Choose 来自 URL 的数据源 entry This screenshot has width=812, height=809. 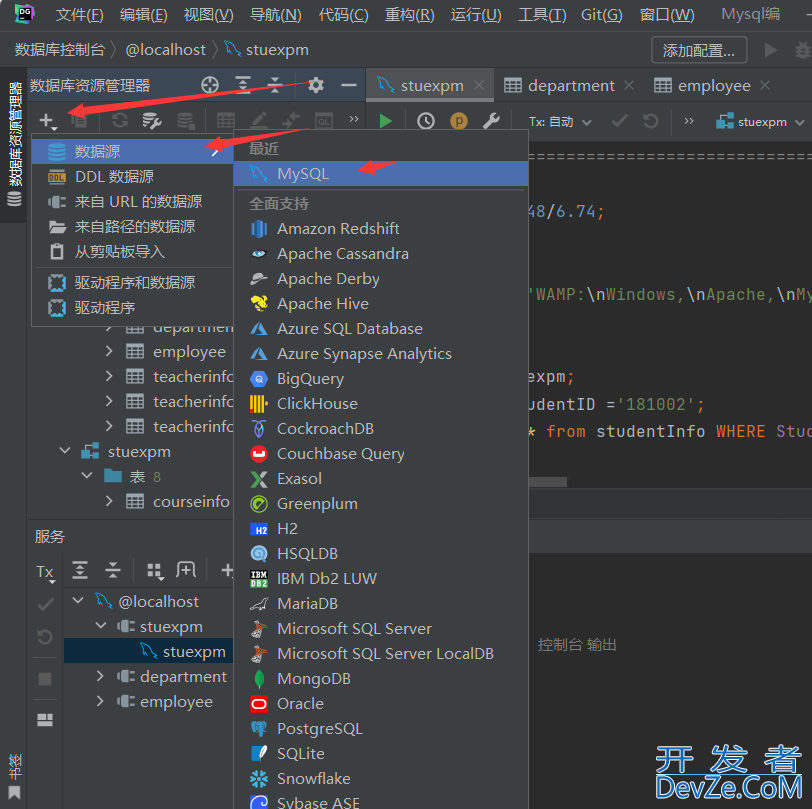click(132, 201)
